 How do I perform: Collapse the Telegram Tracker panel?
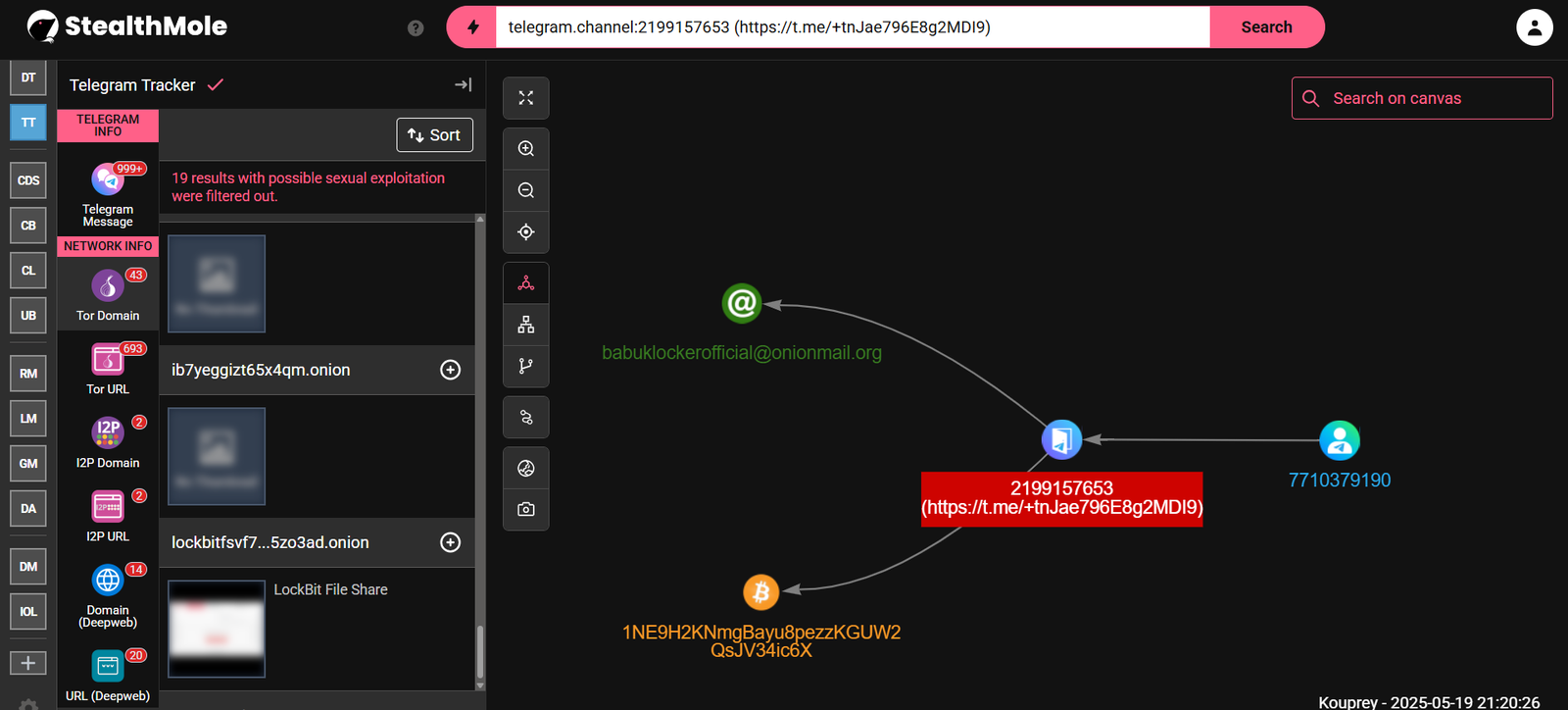tap(464, 85)
